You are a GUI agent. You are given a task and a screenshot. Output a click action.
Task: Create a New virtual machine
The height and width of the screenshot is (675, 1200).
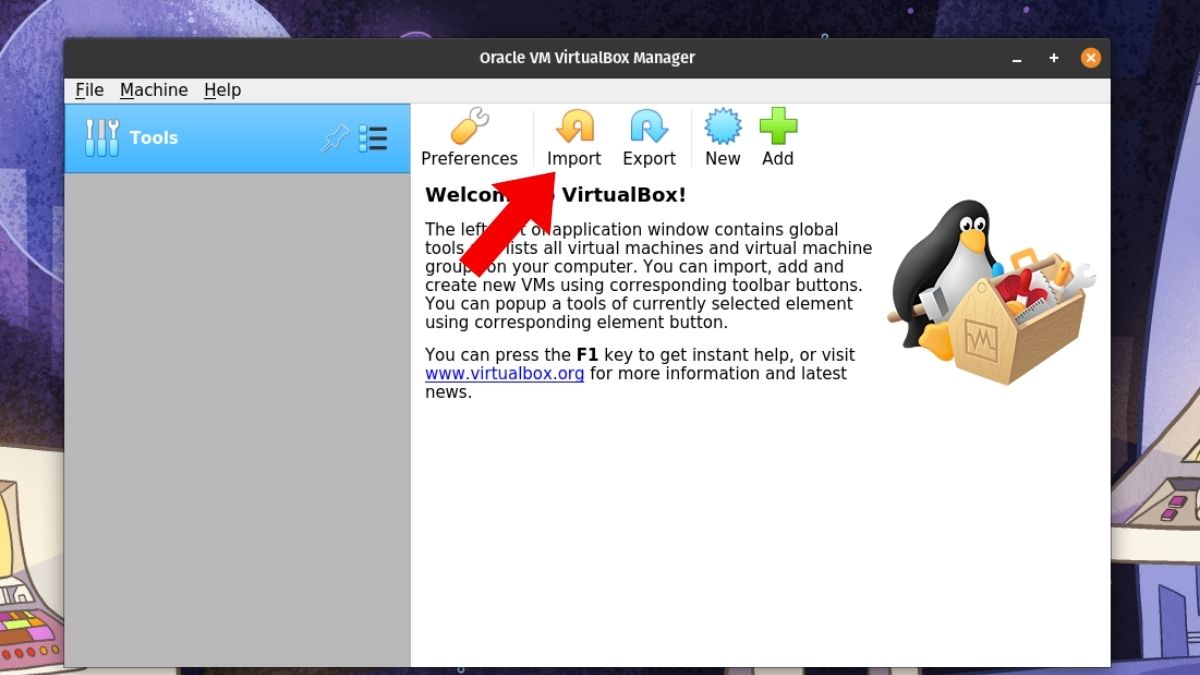point(722,139)
